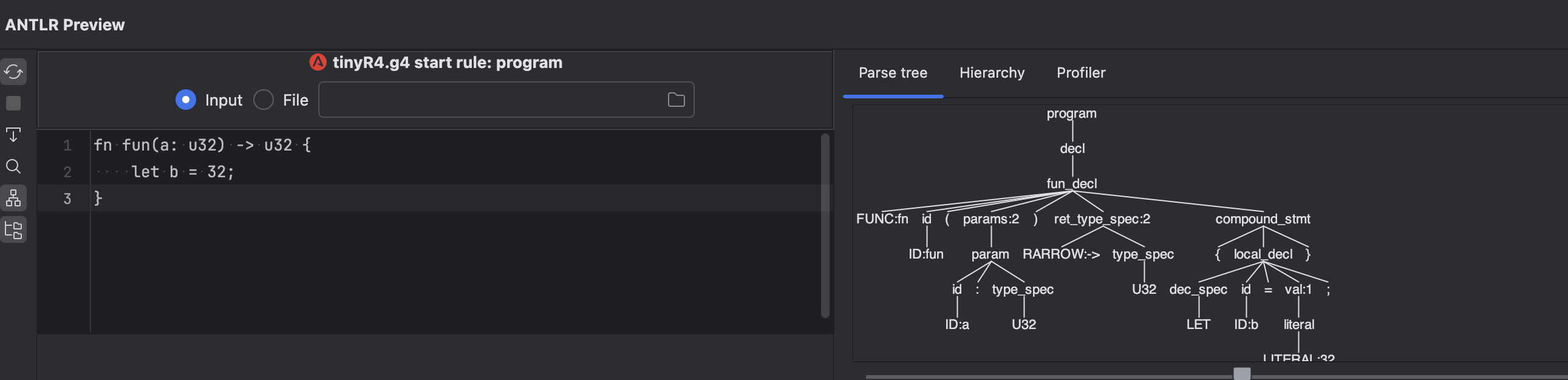Open the Profiler tab
This screenshot has height=380, width=1568.
1080,73
